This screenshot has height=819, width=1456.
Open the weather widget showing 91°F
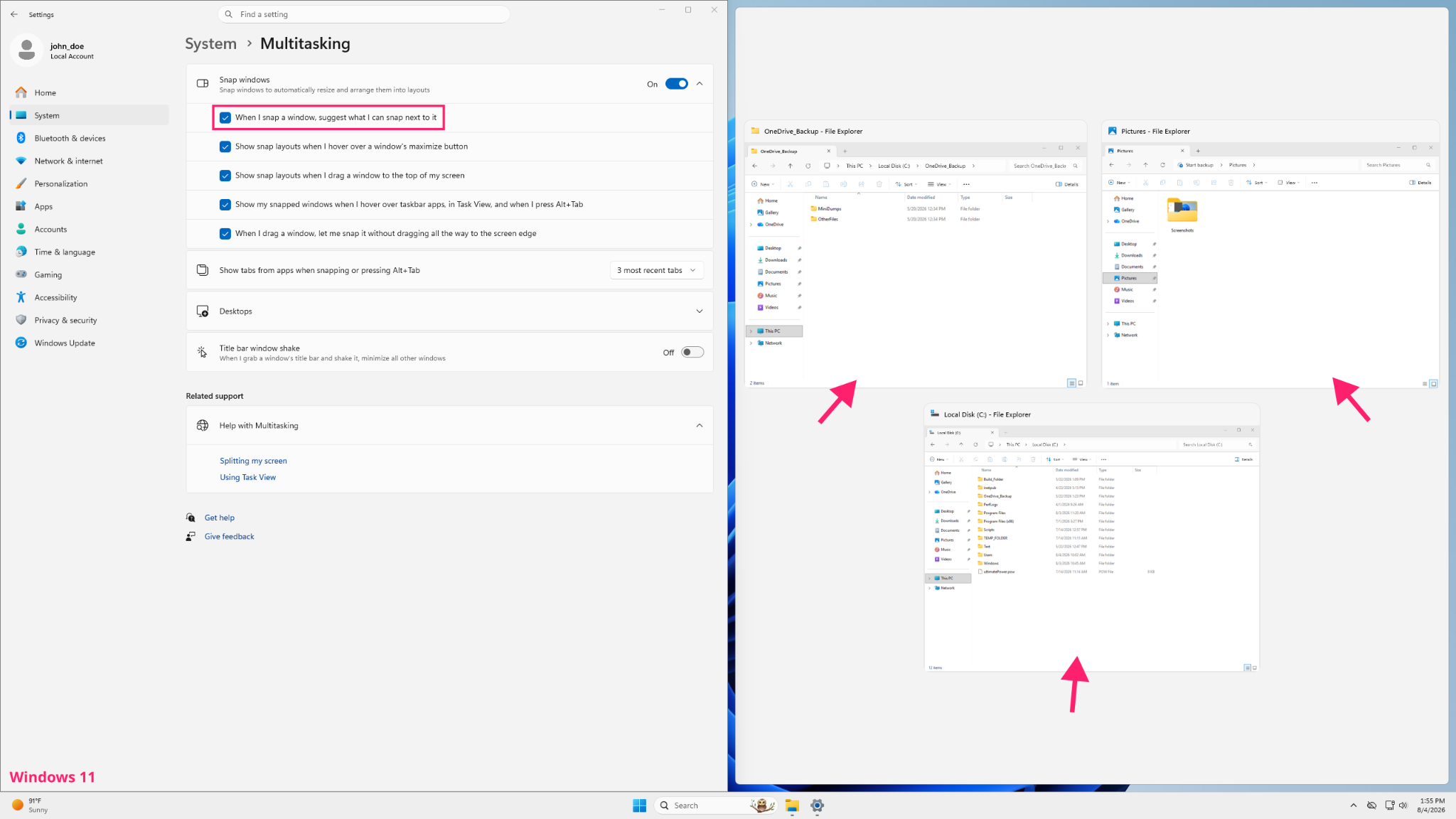(x=30, y=805)
